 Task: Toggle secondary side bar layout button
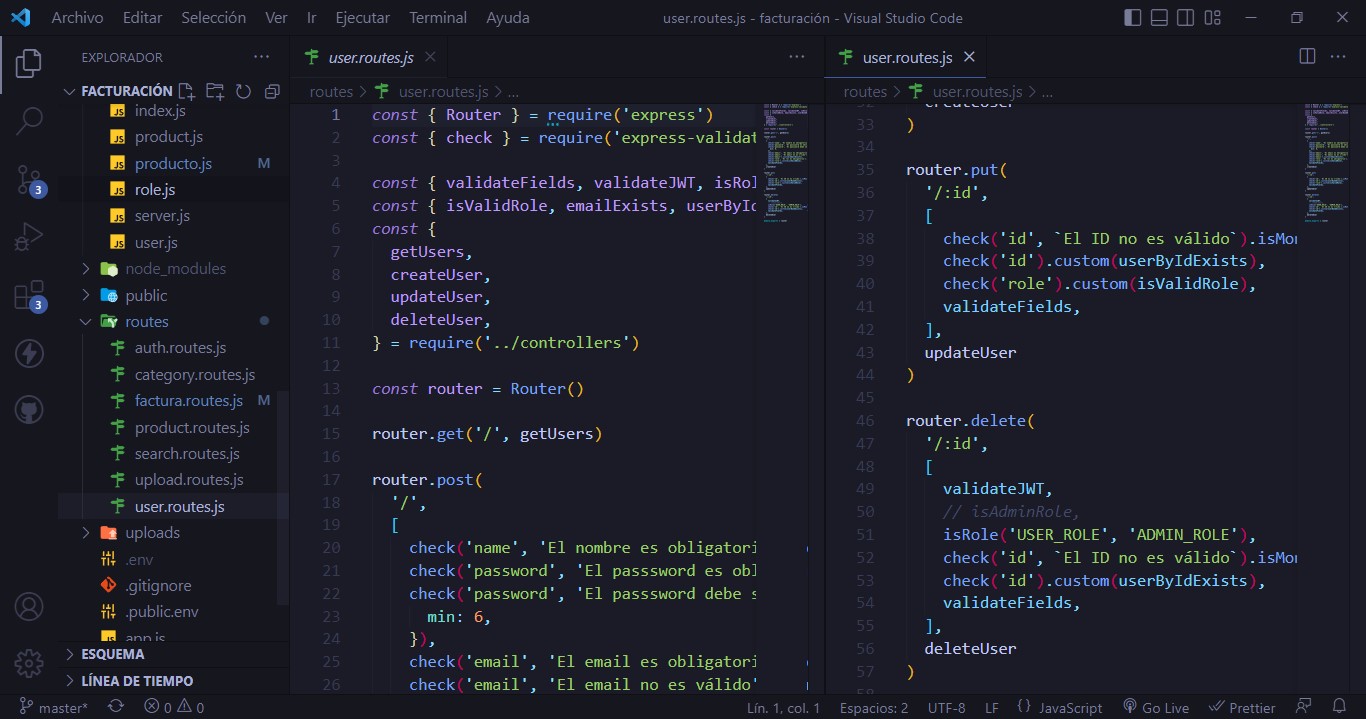(x=1185, y=17)
